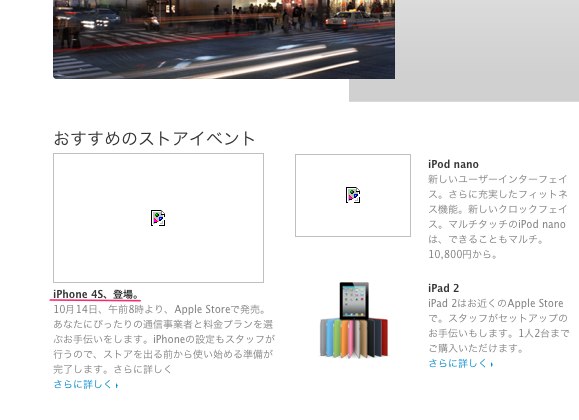
Task: Click the 10,800円から。 price text
Action: pos(463,254)
